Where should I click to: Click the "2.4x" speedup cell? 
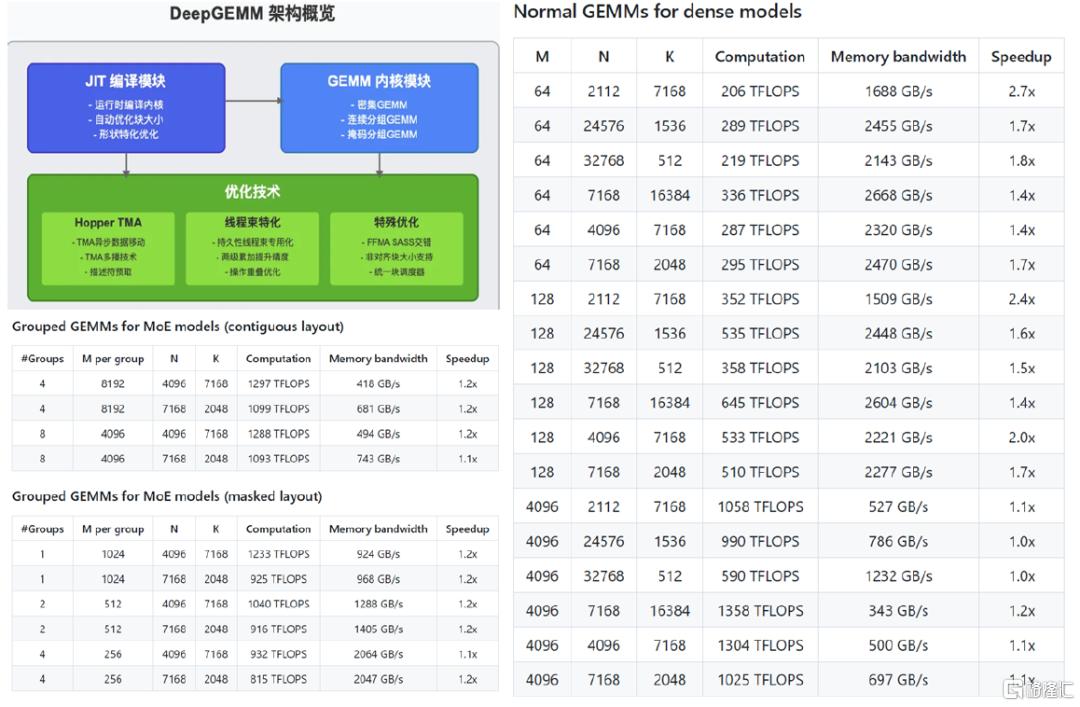coord(1021,299)
